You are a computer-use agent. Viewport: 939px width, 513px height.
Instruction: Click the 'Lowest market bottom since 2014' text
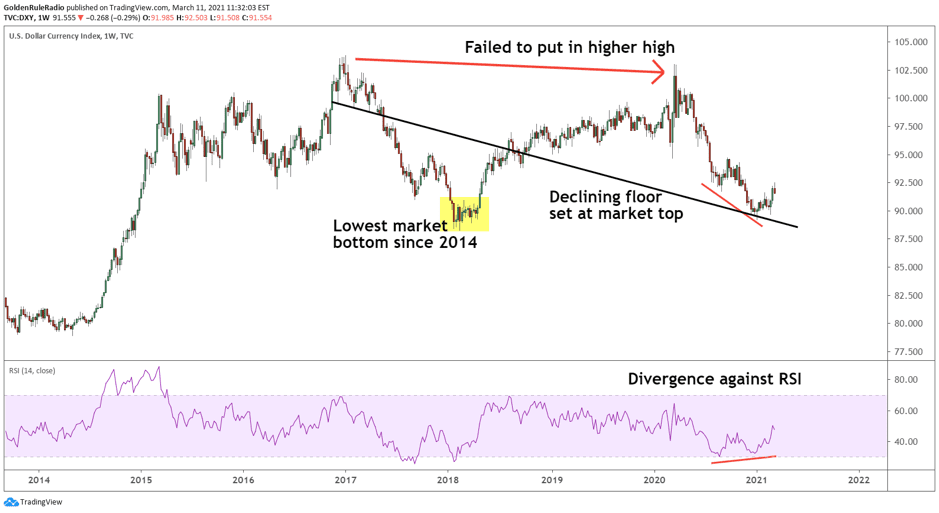[405, 233]
